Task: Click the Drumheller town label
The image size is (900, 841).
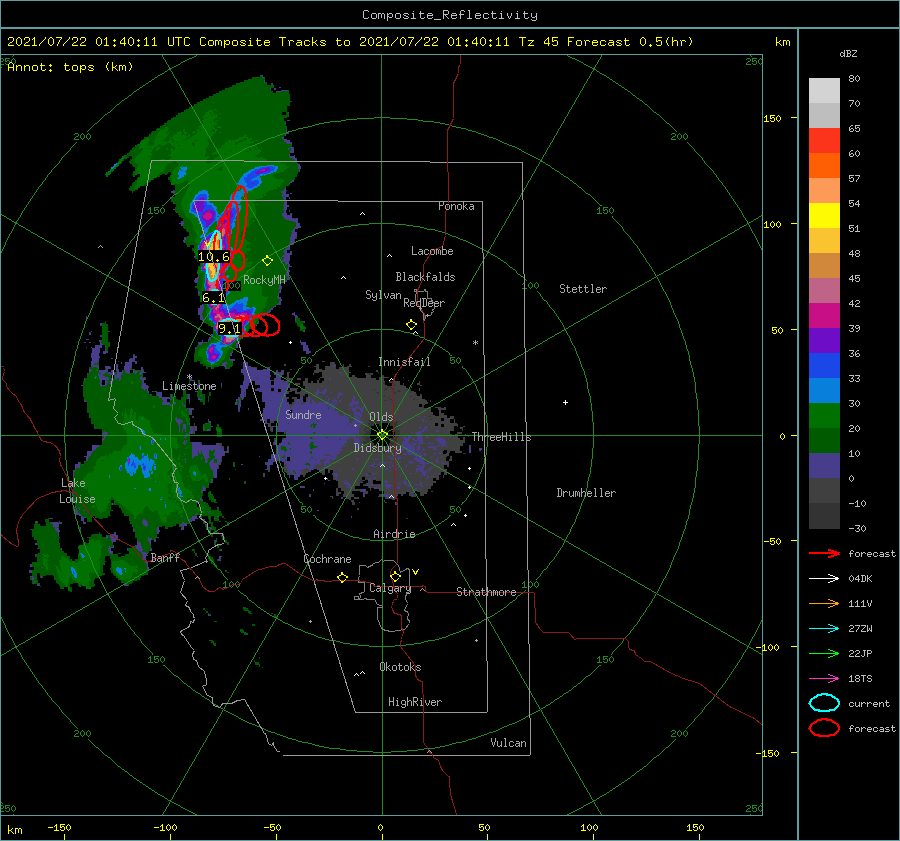Action: coord(586,493)
